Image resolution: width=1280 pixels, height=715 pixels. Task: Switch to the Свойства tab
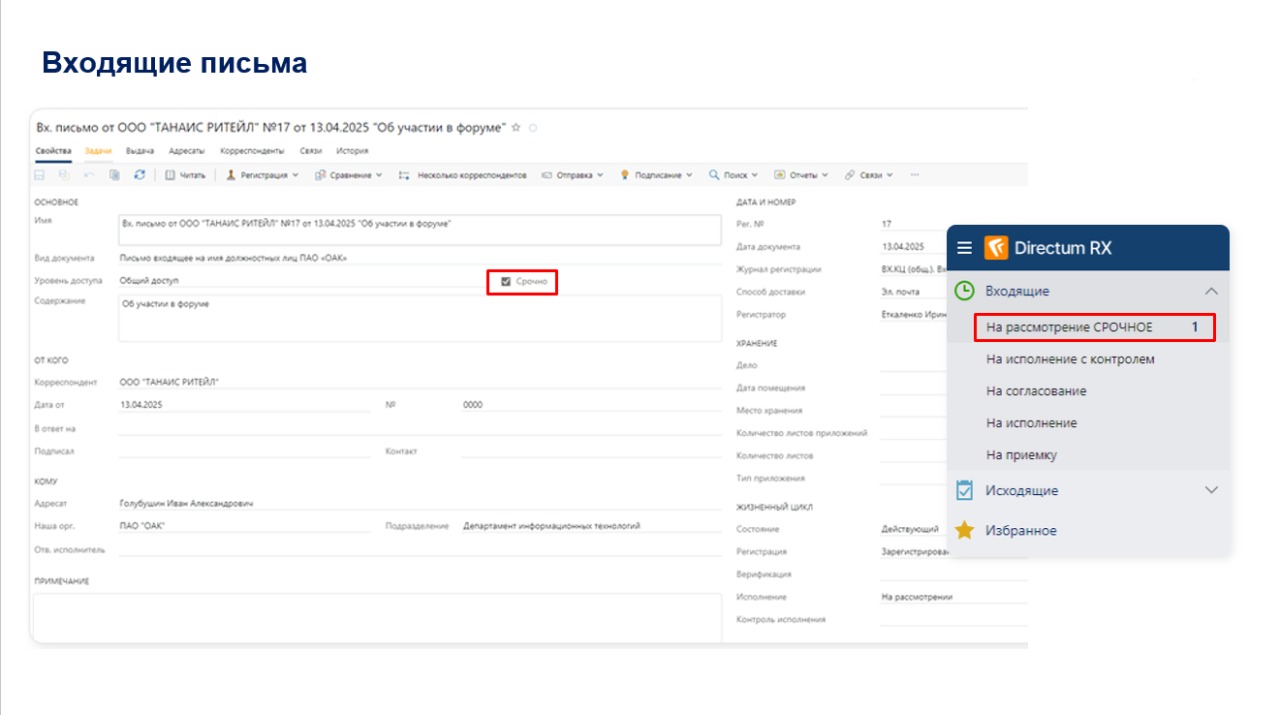(x=53, y=151)
